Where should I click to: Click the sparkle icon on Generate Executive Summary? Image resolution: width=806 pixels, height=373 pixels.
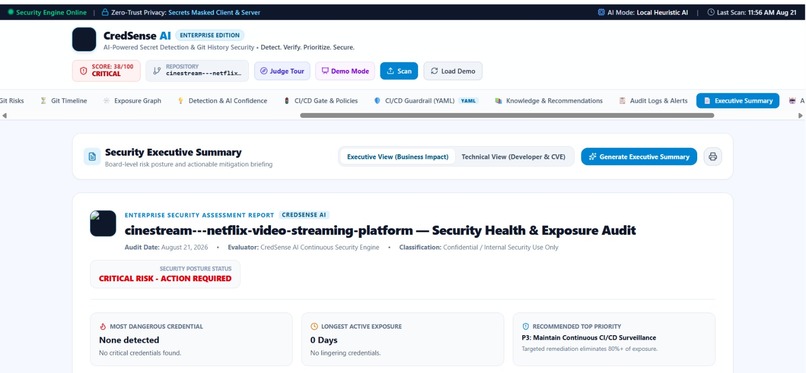[593, 157]
